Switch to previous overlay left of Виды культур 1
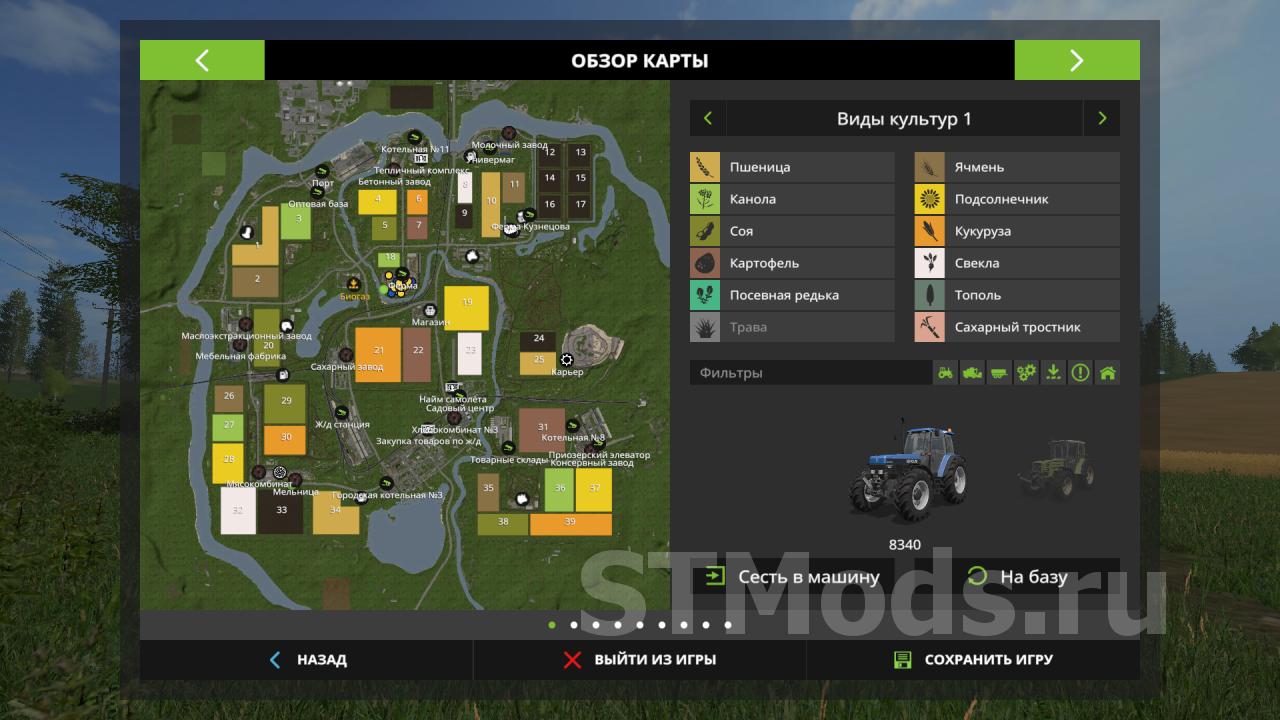 pyautogui.click(x=708, y=118)
